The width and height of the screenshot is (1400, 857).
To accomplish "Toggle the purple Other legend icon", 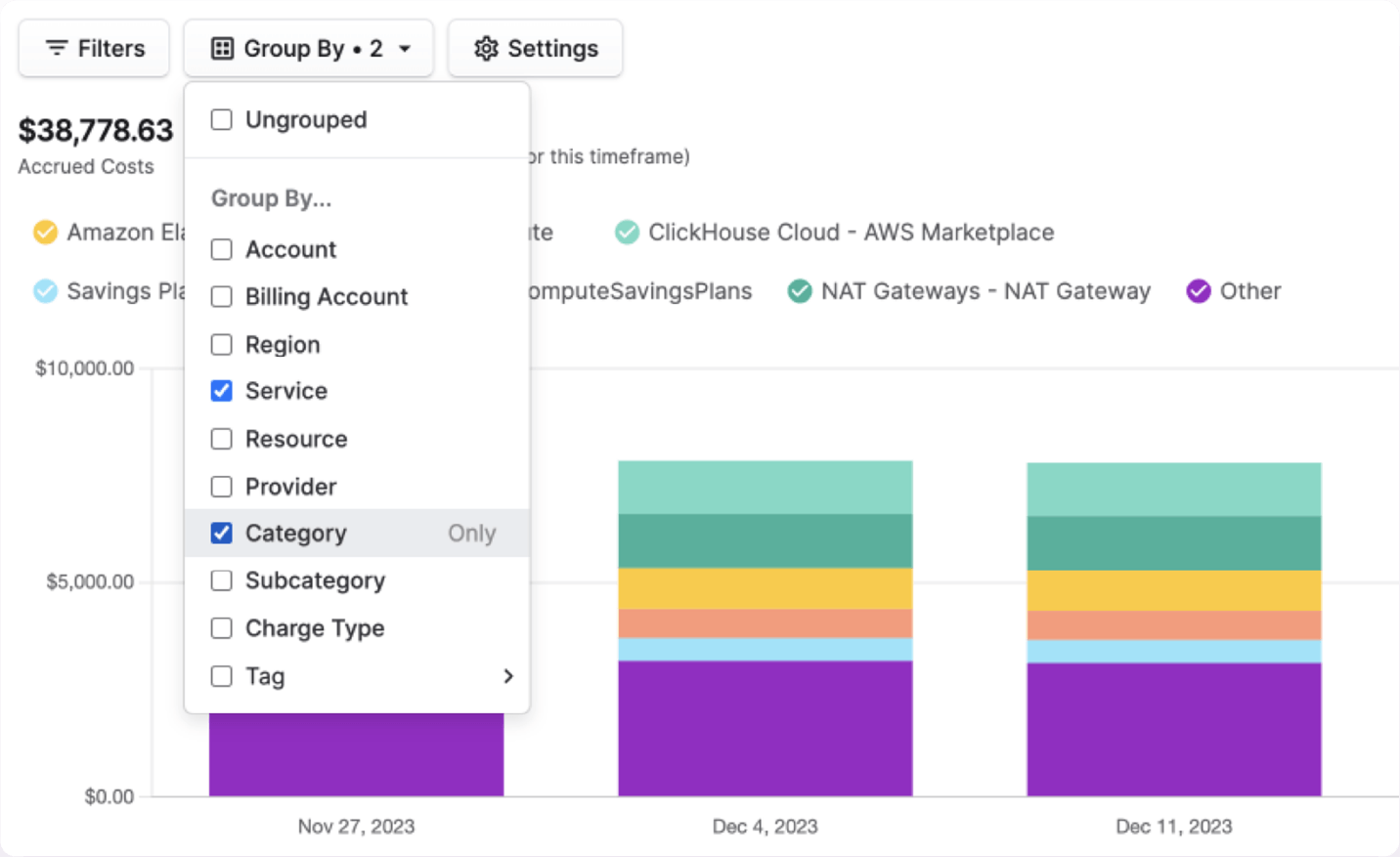I will pyautogui.click(x=1198, y=291).
